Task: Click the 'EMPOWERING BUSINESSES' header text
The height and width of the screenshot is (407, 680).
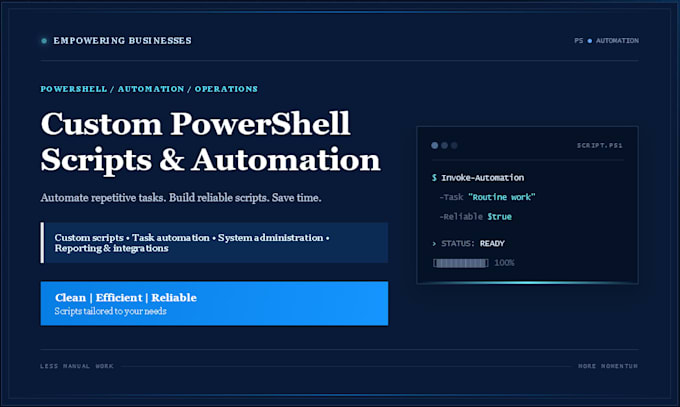Action: click(122, 40)
